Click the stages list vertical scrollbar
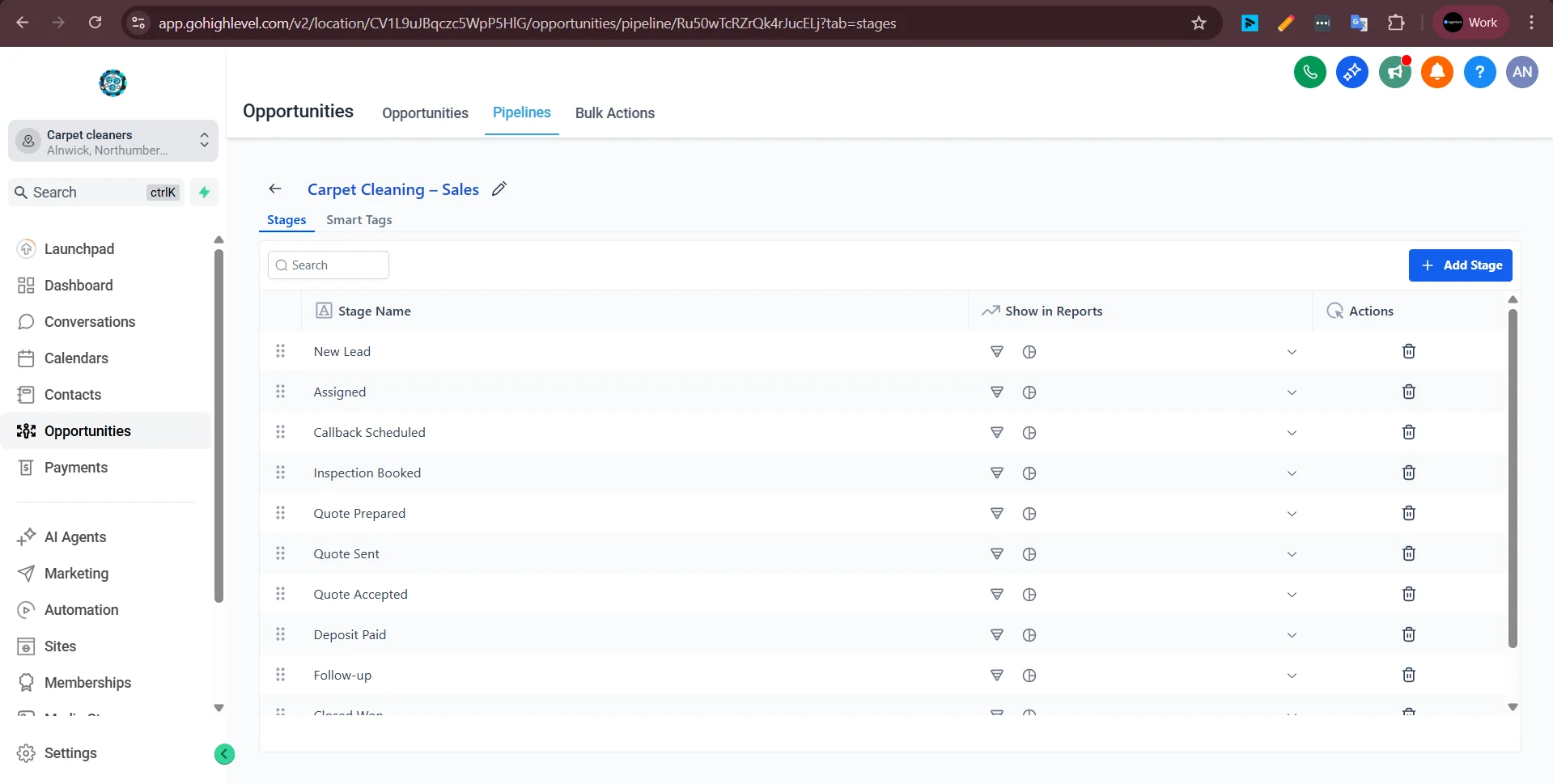 click(x=1513, y=477)
